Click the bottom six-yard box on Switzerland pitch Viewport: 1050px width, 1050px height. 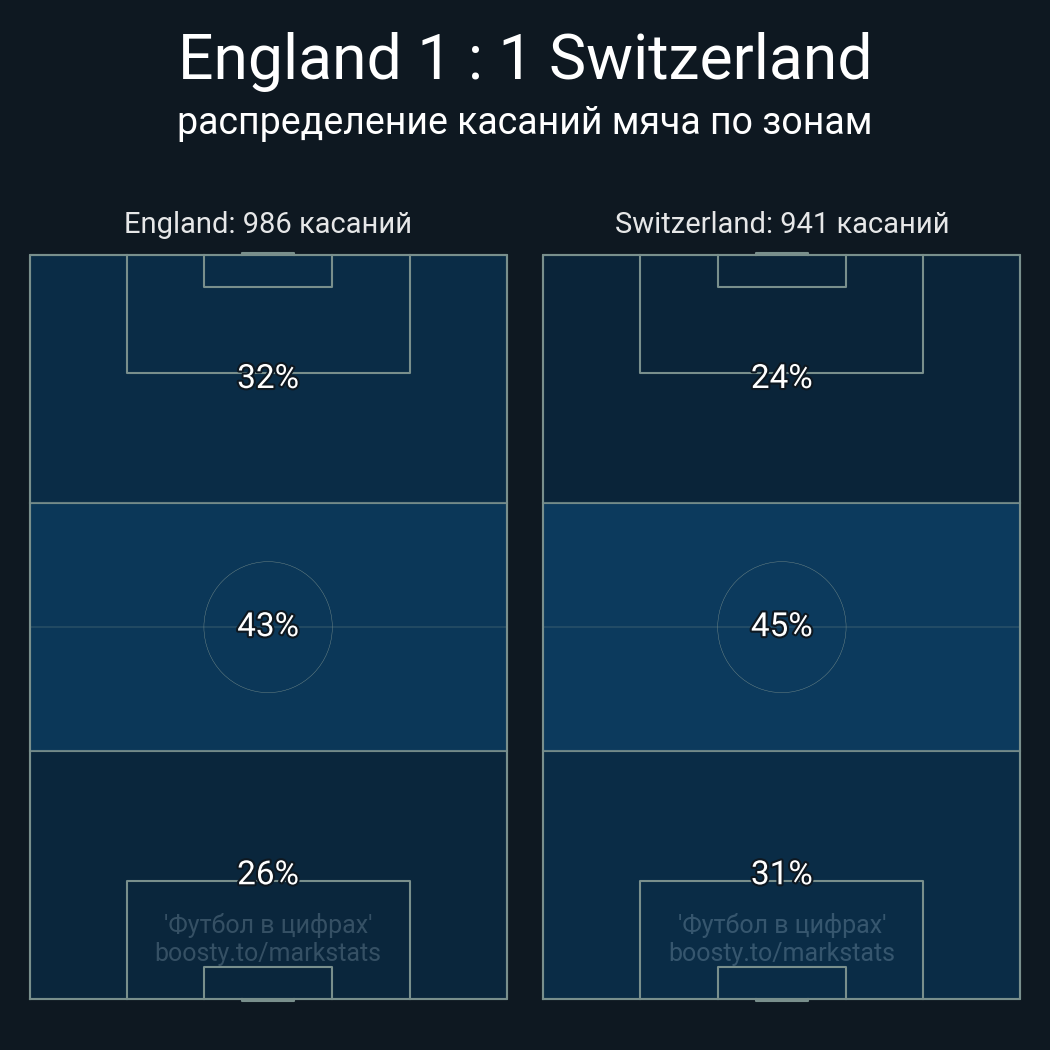tap(781, 982)
